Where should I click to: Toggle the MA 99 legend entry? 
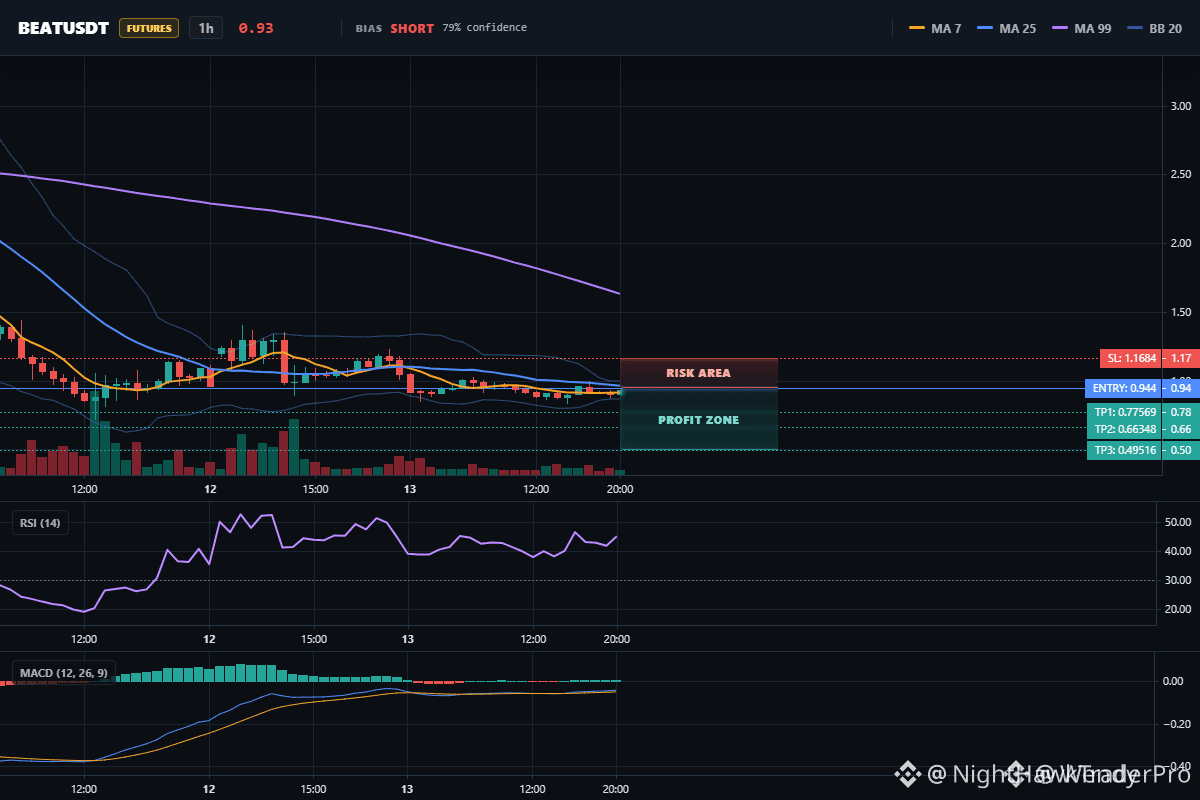coord(1081,28)
